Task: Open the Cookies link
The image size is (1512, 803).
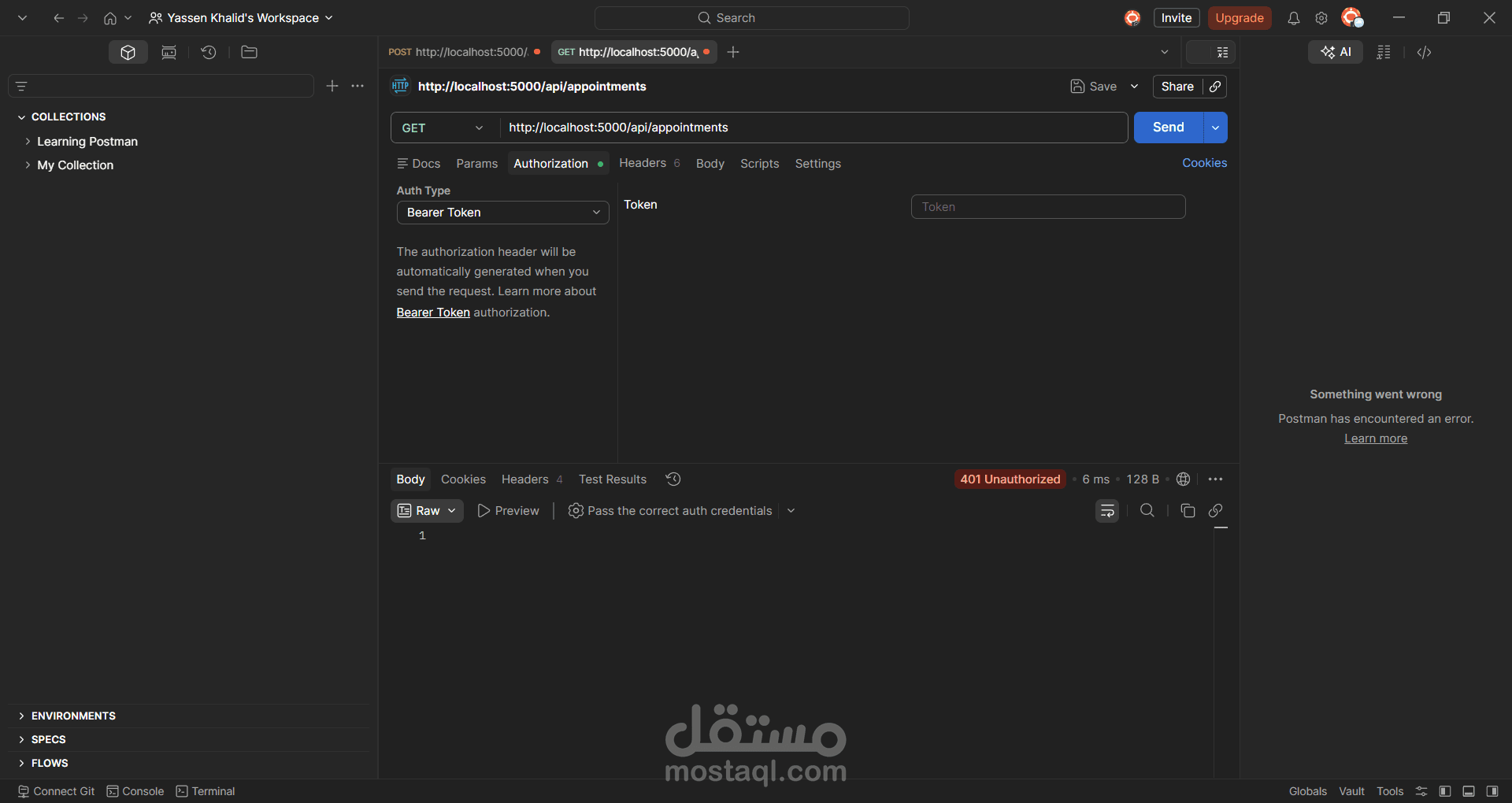Action: pos(1205,163)
